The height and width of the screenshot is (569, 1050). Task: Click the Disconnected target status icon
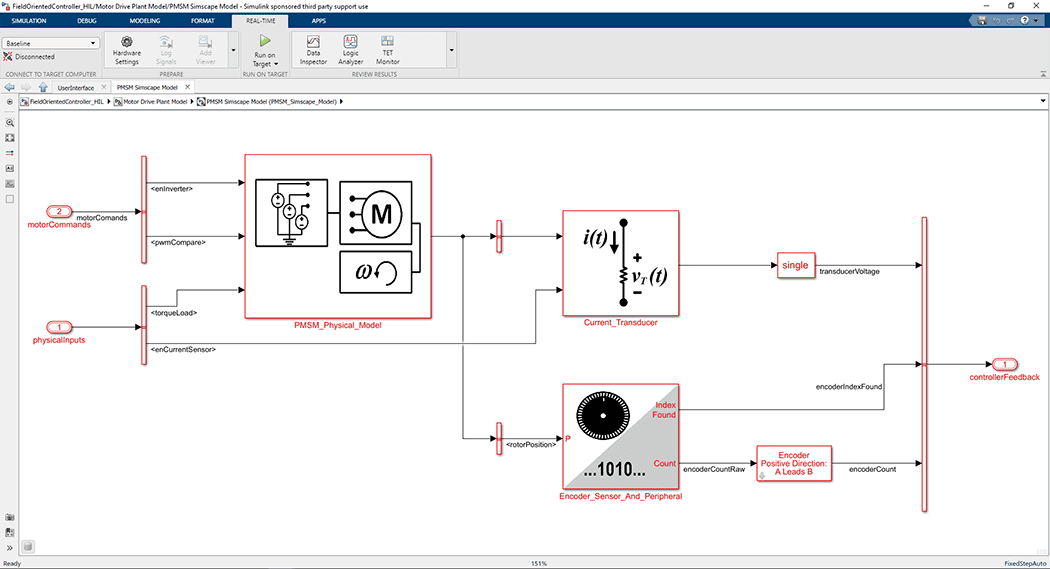pyautogui.click(x=8, y=57)
